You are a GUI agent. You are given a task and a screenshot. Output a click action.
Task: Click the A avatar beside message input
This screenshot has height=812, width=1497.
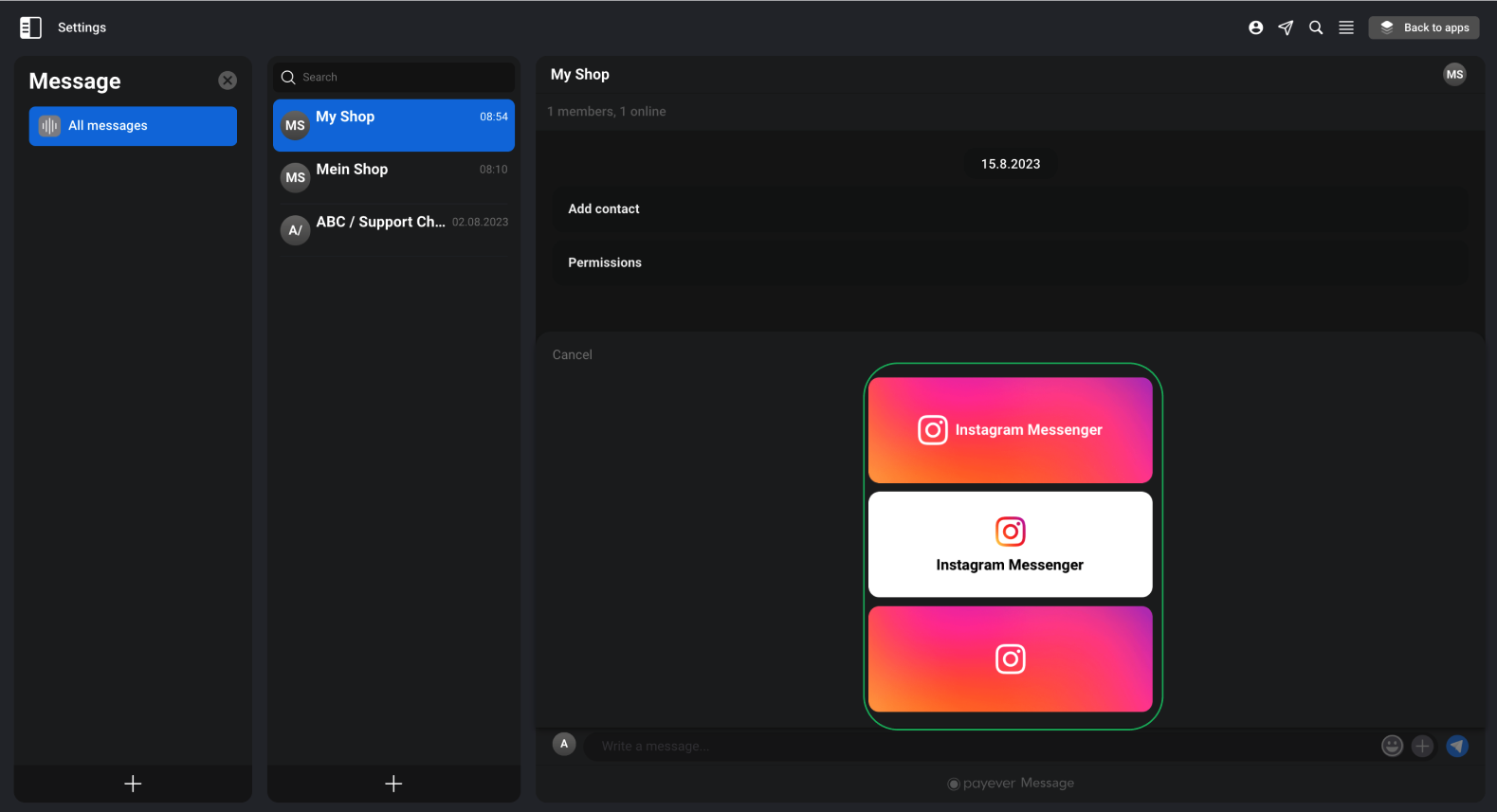point(564,744)
